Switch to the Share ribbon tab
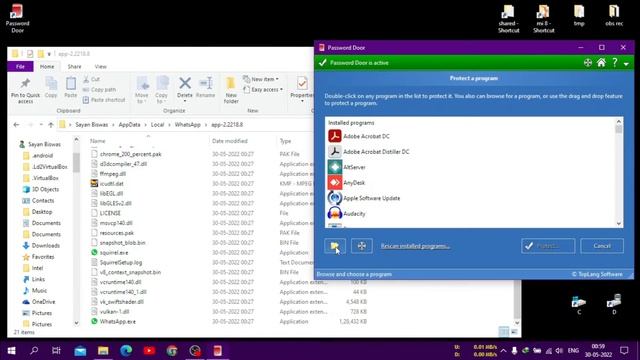The height and width of the screenshot is (360, 640). pyautogui.click(x=74, y=66)
